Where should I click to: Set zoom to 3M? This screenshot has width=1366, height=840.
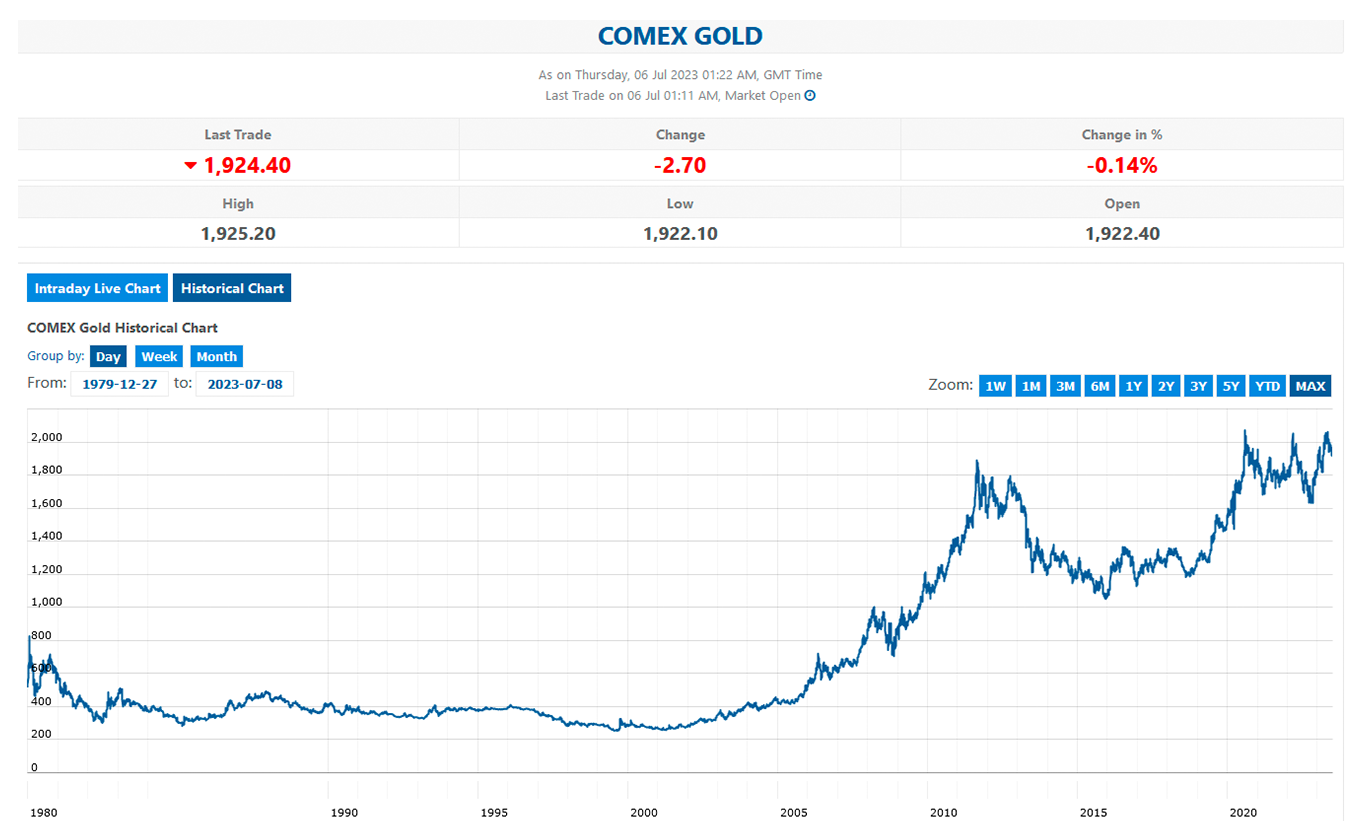pos(1065,386)
